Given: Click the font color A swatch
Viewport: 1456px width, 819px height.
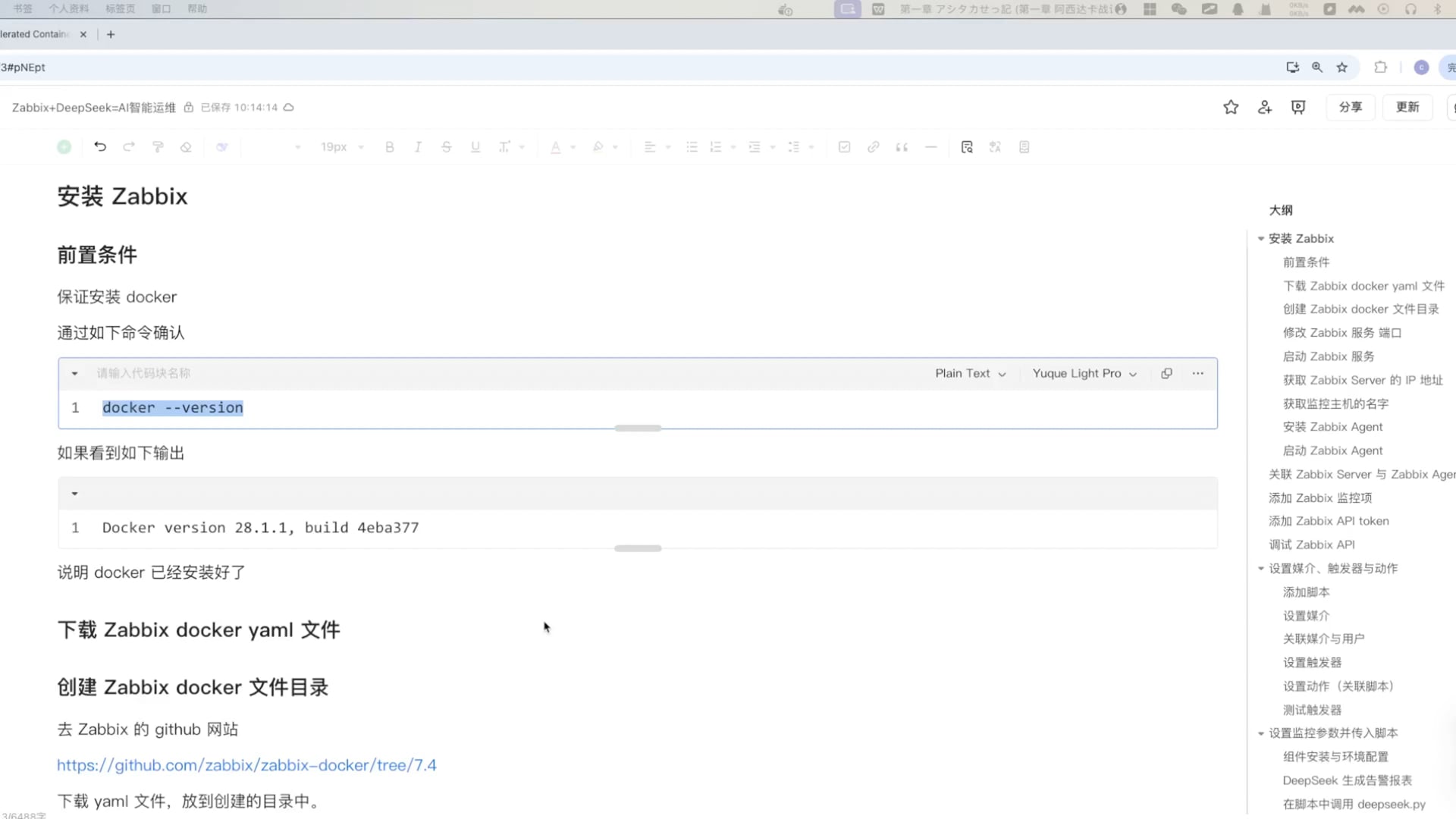Looking at the screenshot, I should (556, 147).
